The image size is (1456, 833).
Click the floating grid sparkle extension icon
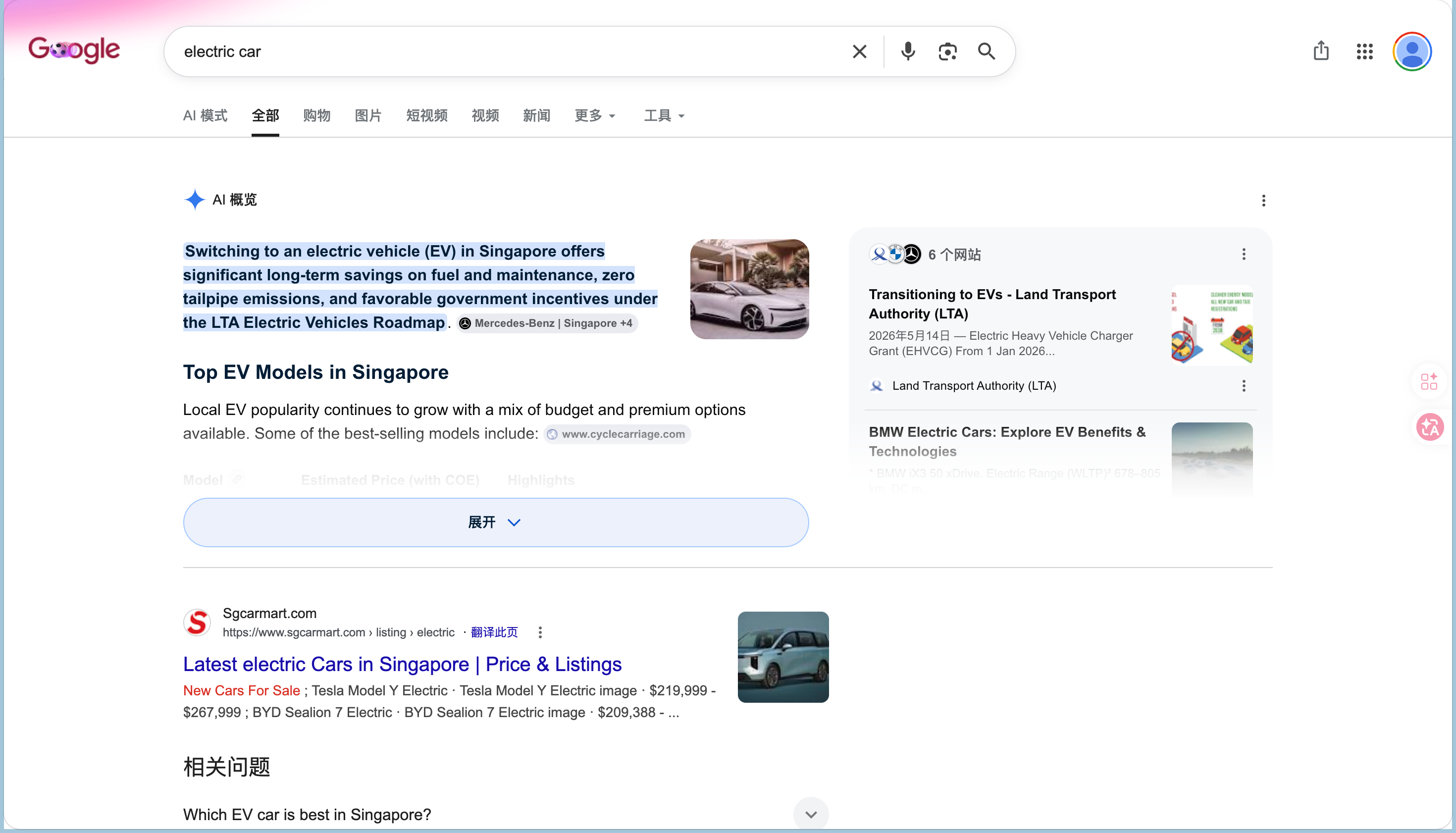tap(1429, 381)
